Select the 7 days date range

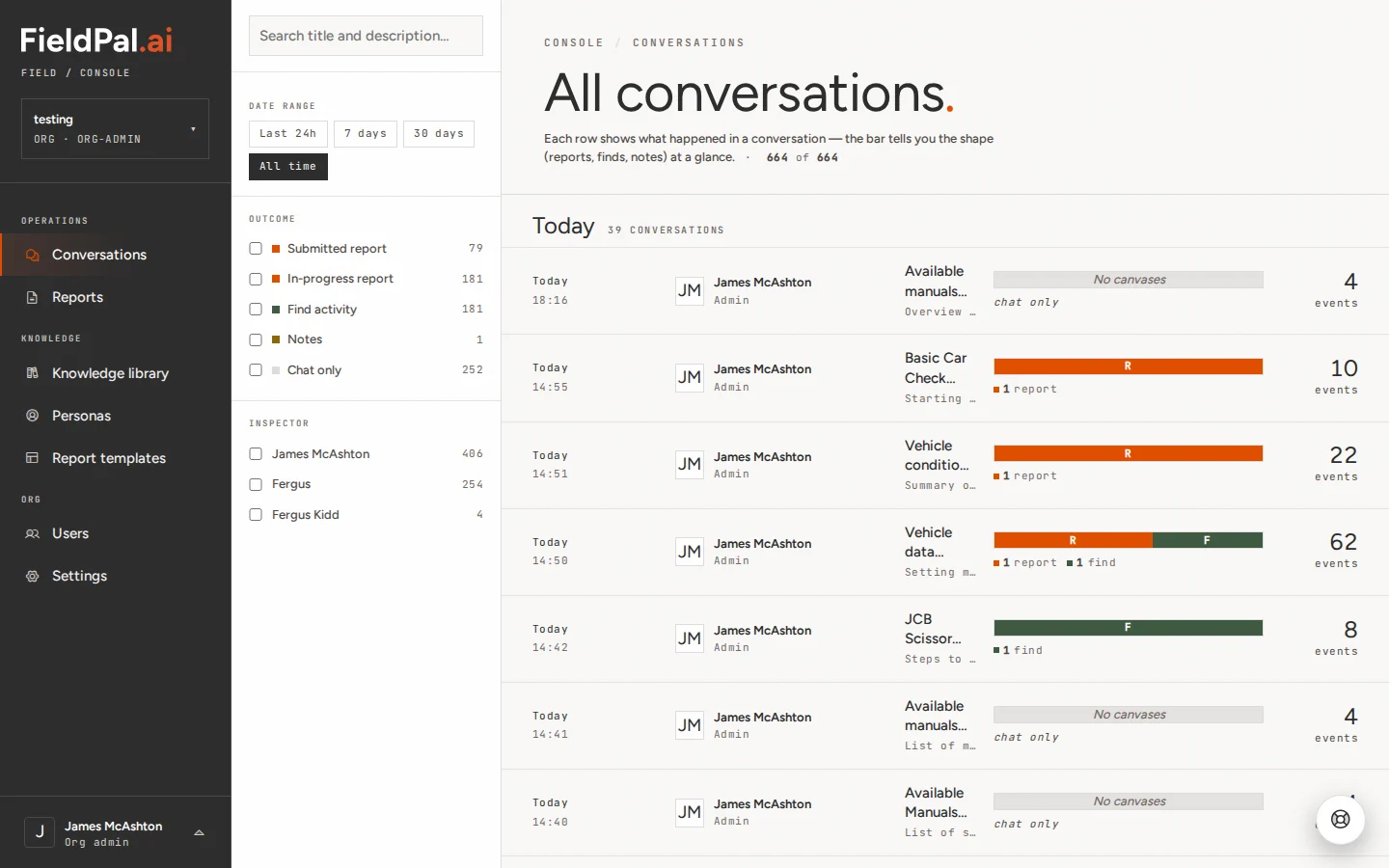click(365, 134)
